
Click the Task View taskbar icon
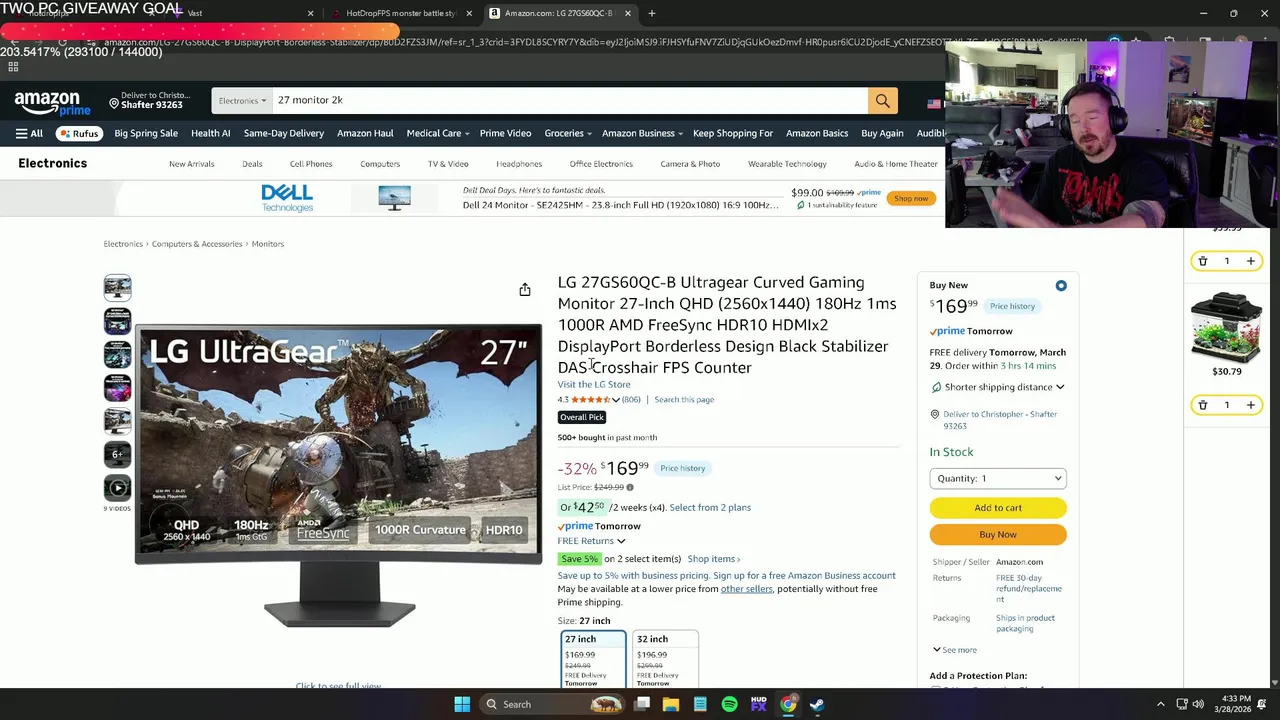pyautogui.click(x=642, y=704)
